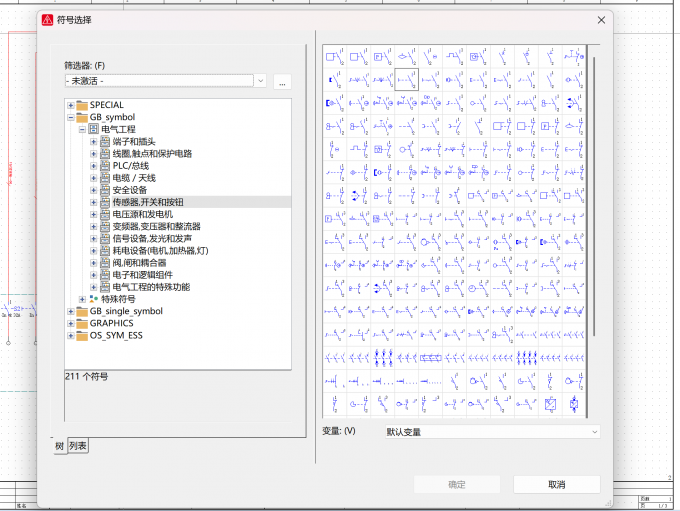This screenshot has height=511, width=680.
Task: Click the GB_single_symbol folder icon
Action: (x=82, y=311)
